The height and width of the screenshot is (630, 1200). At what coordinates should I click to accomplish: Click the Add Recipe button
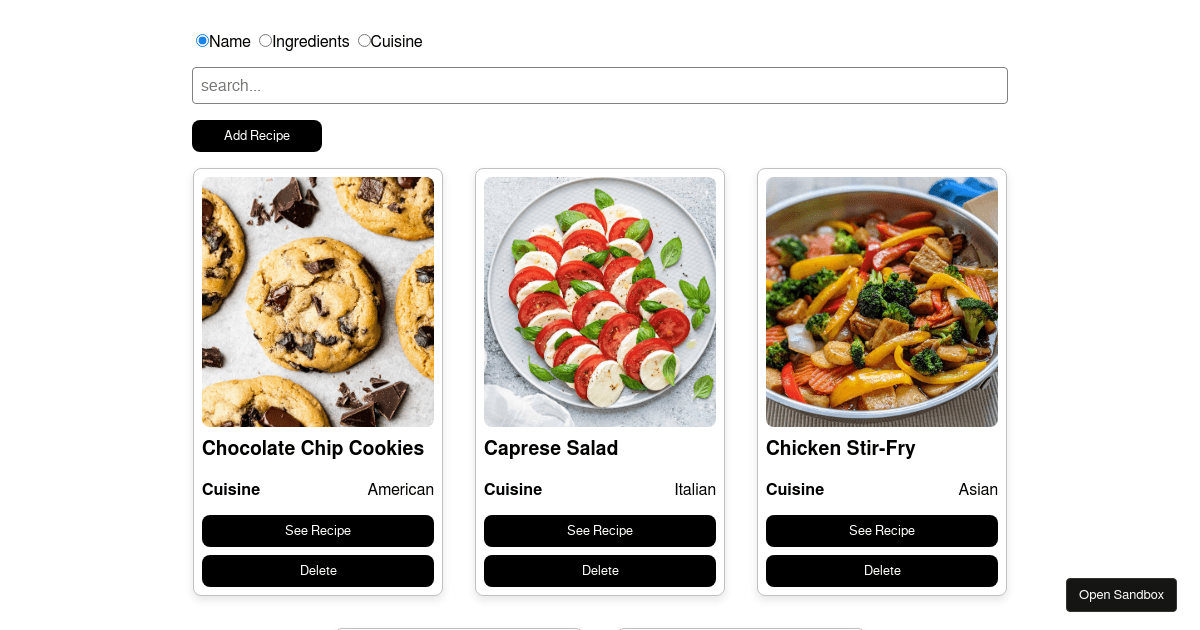pyautogui.click(x=257, y=136)
